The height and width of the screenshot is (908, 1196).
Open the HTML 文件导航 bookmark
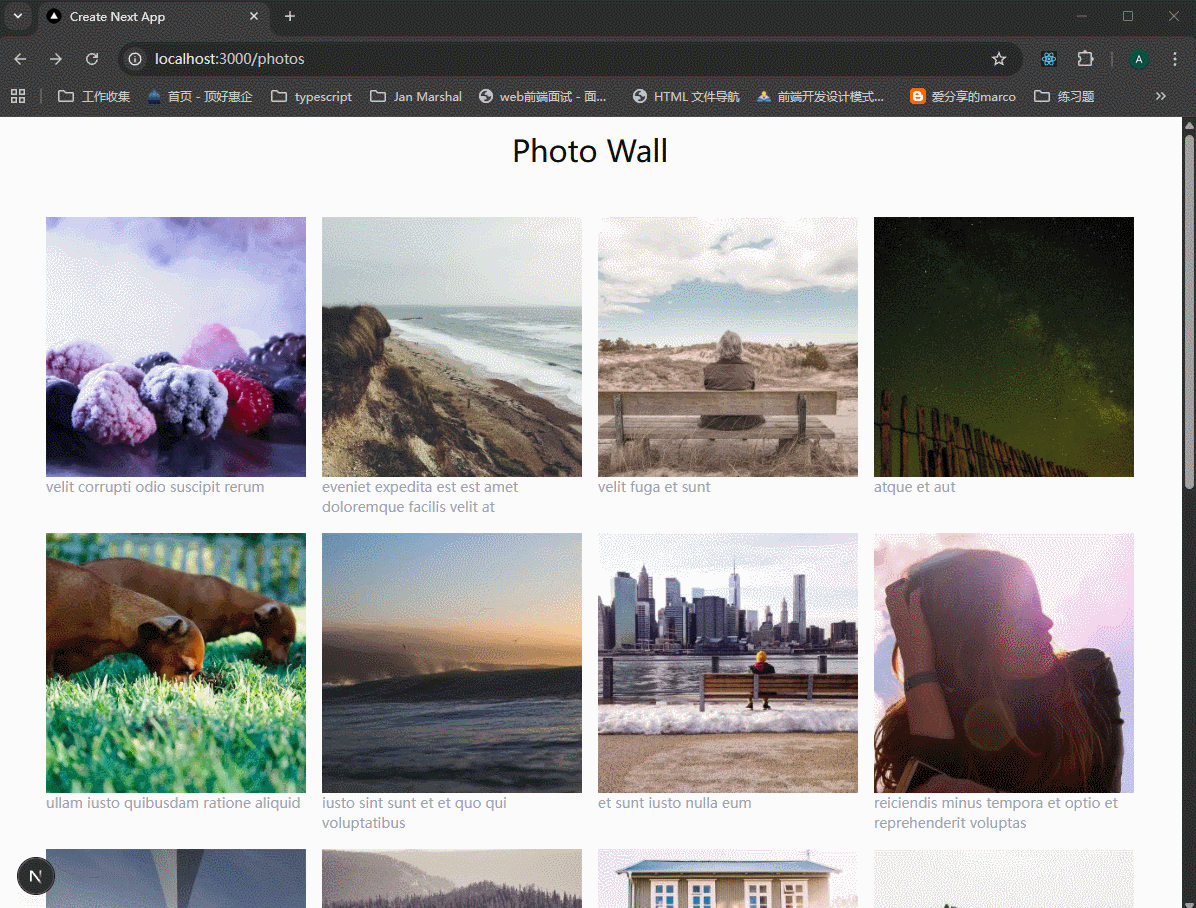[x=686, y=96]
